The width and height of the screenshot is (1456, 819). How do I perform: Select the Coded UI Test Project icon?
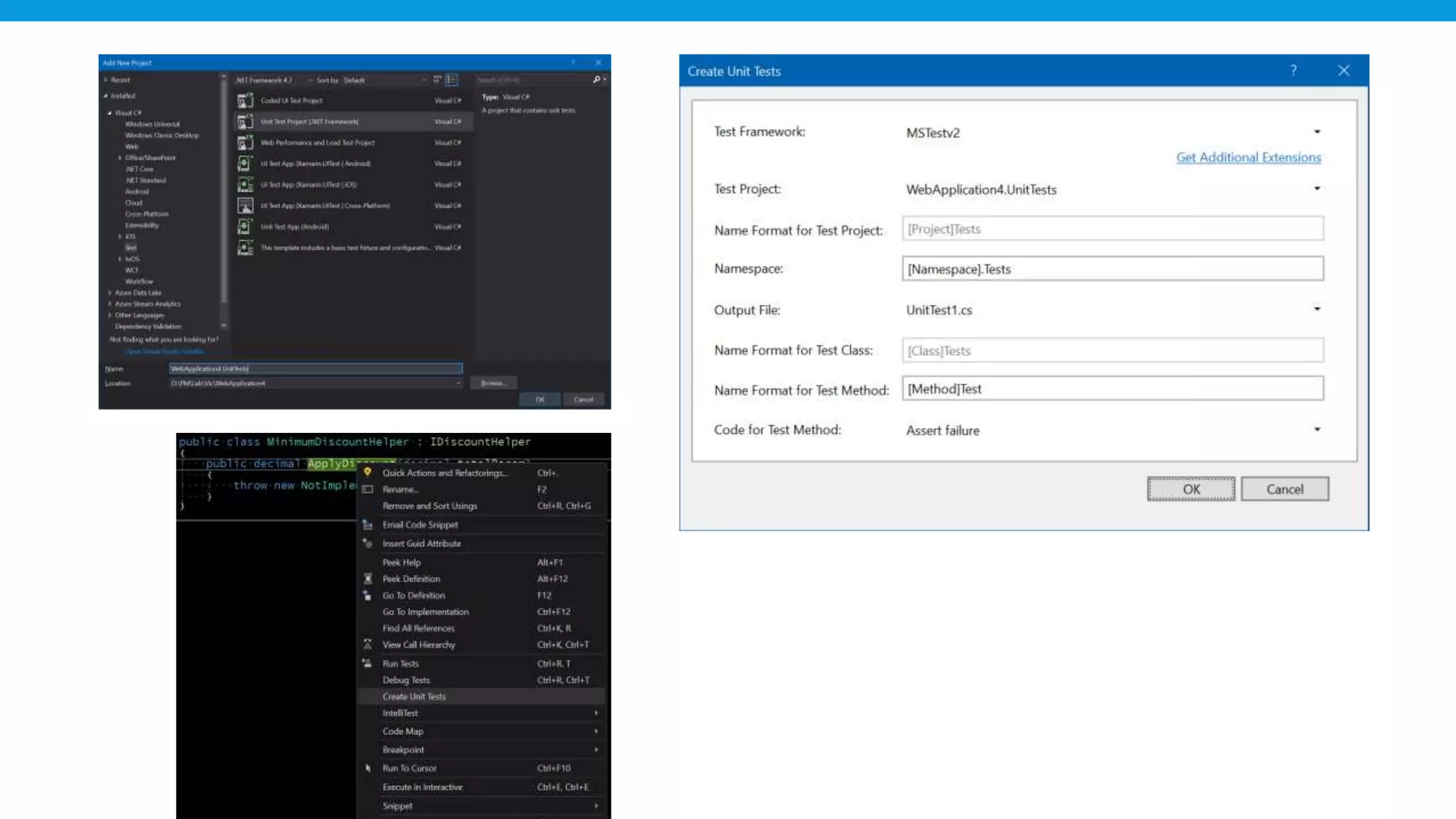click(245, 100)
